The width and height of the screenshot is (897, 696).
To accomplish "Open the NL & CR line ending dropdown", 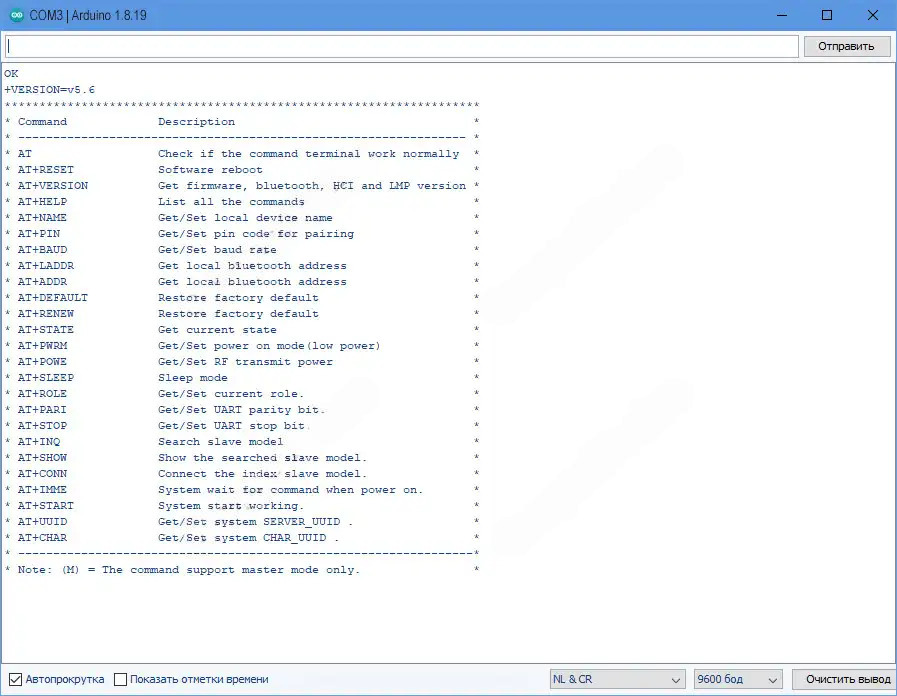I will pos(617,679).
